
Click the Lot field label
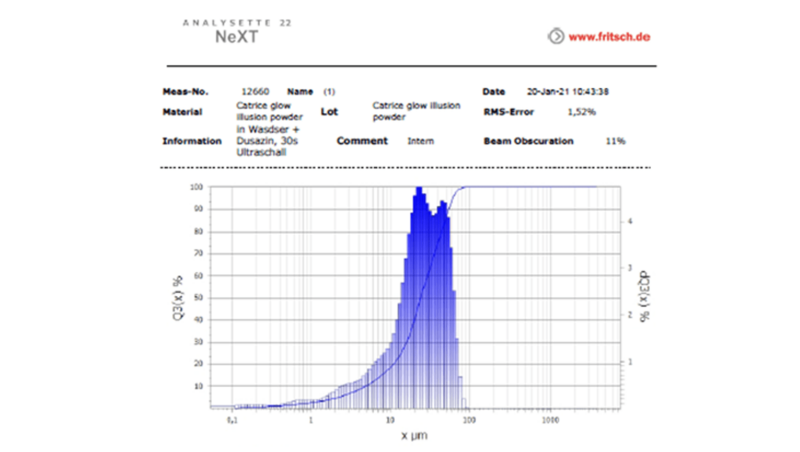329,112
